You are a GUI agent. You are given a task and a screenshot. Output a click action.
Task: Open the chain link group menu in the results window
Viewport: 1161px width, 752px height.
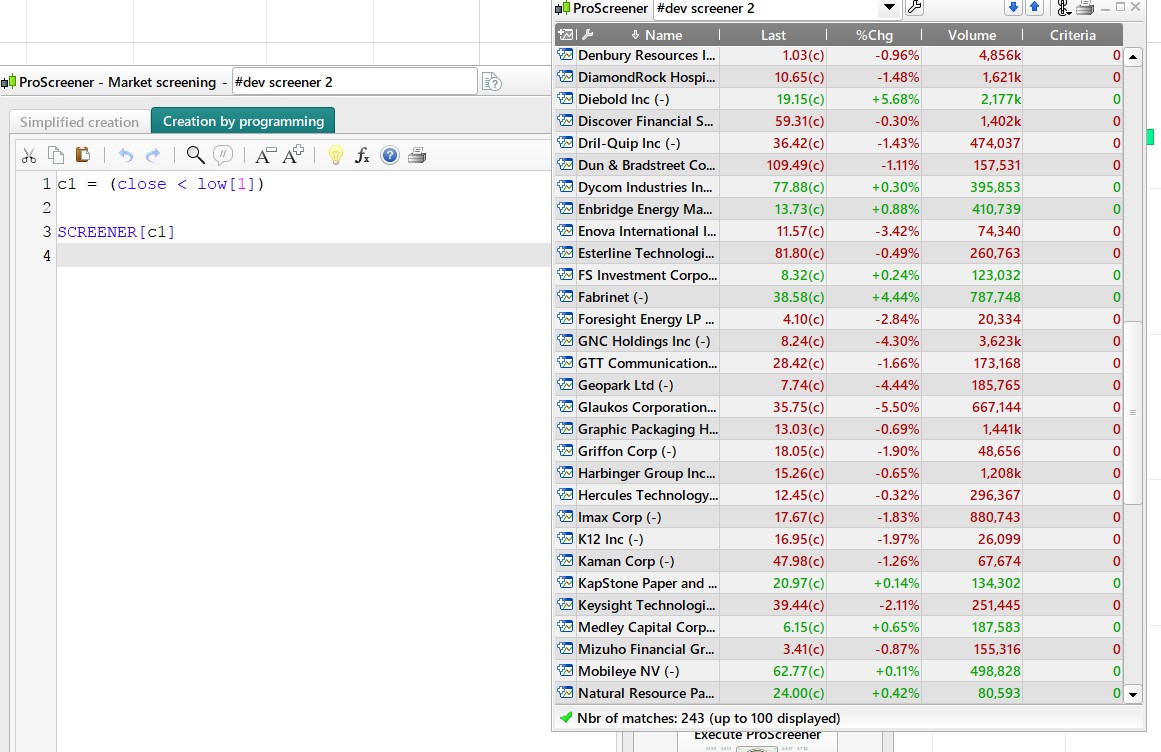(1064, 8)
